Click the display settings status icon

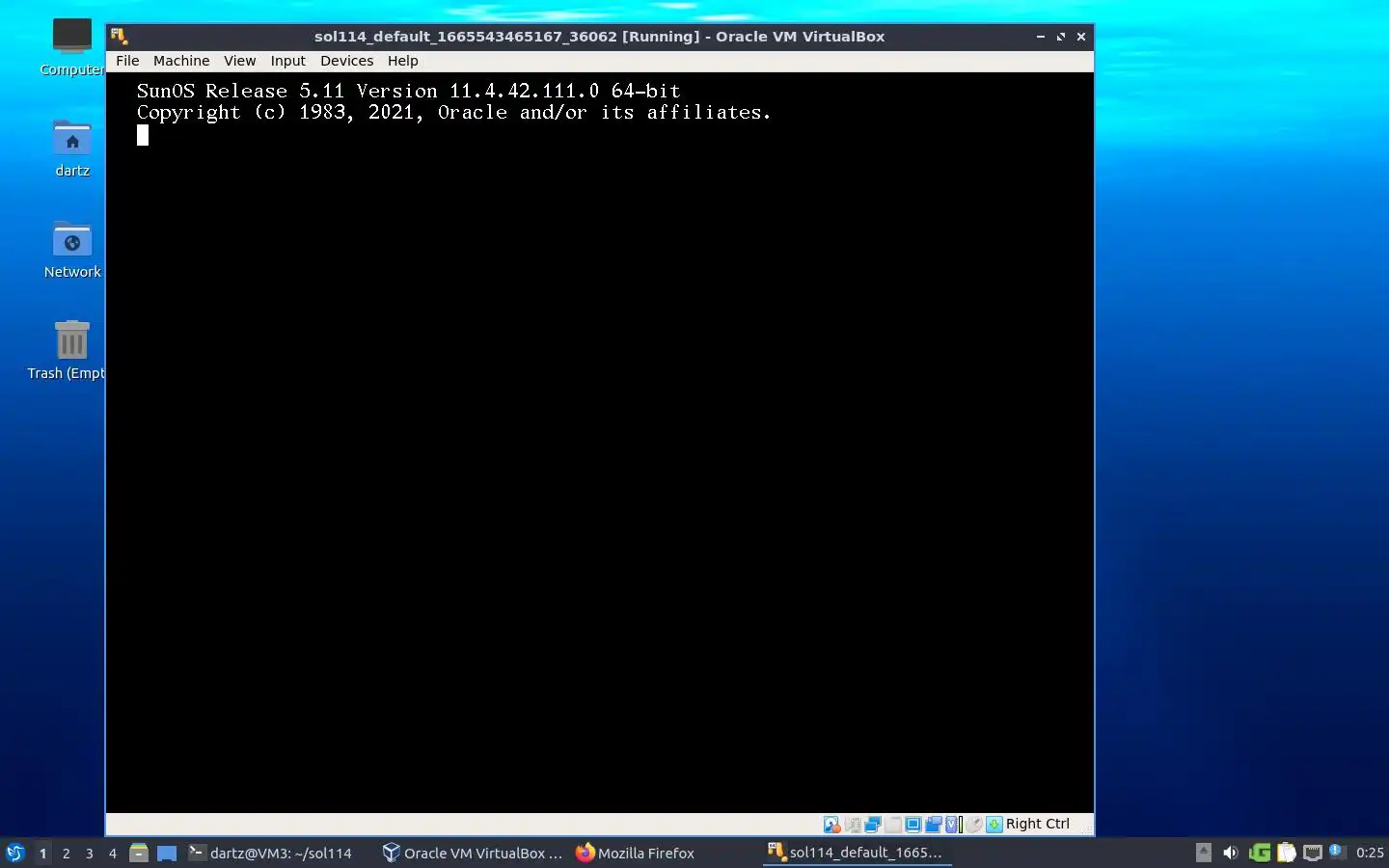click(x=913, y=825)
